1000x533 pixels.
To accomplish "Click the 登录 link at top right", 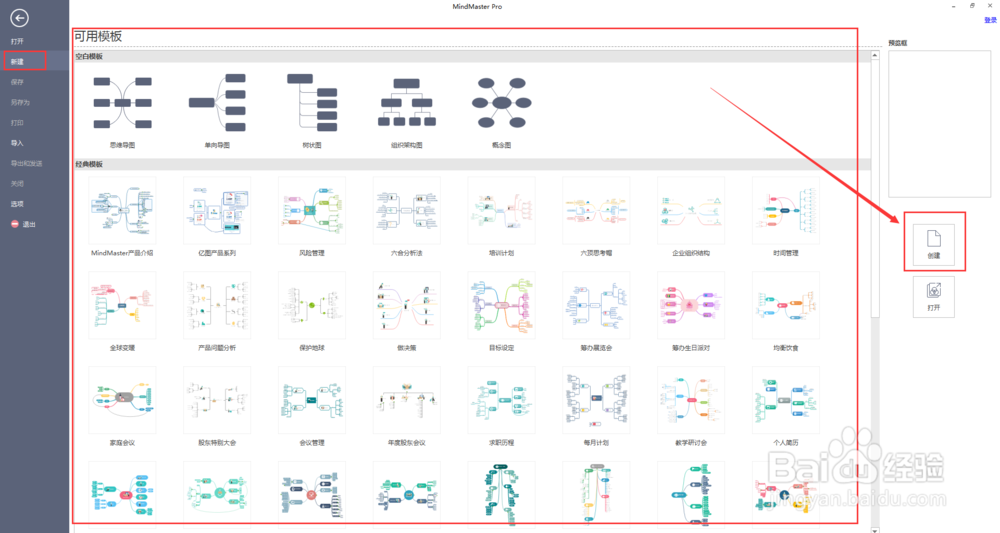I will [x=990, y=20].
